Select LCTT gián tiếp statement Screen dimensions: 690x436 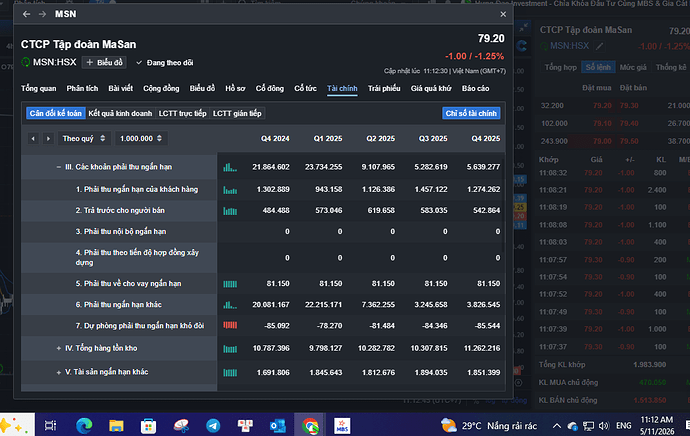[x=237, y=113]
